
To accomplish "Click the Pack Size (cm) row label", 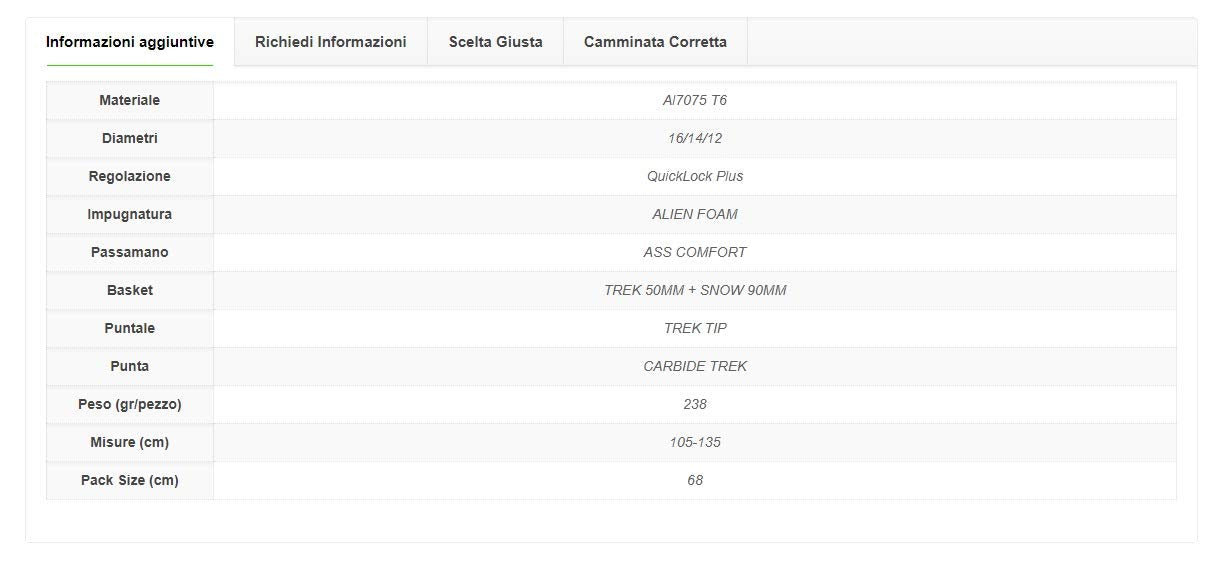I will pyautogui.click(x=129, y=480).
